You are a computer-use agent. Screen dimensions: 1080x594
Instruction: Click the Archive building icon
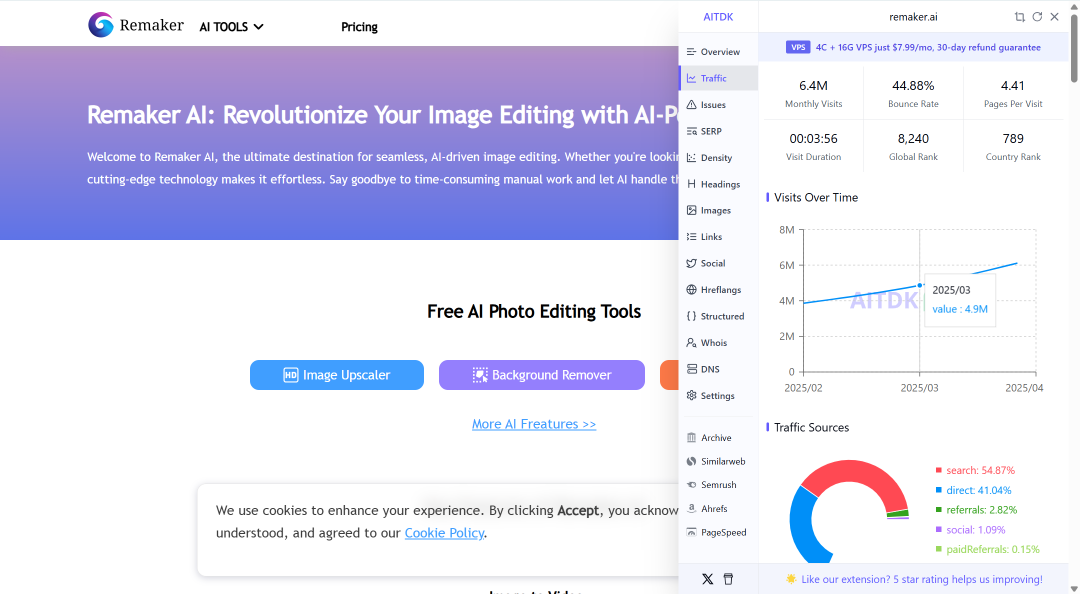pos(692,438)
